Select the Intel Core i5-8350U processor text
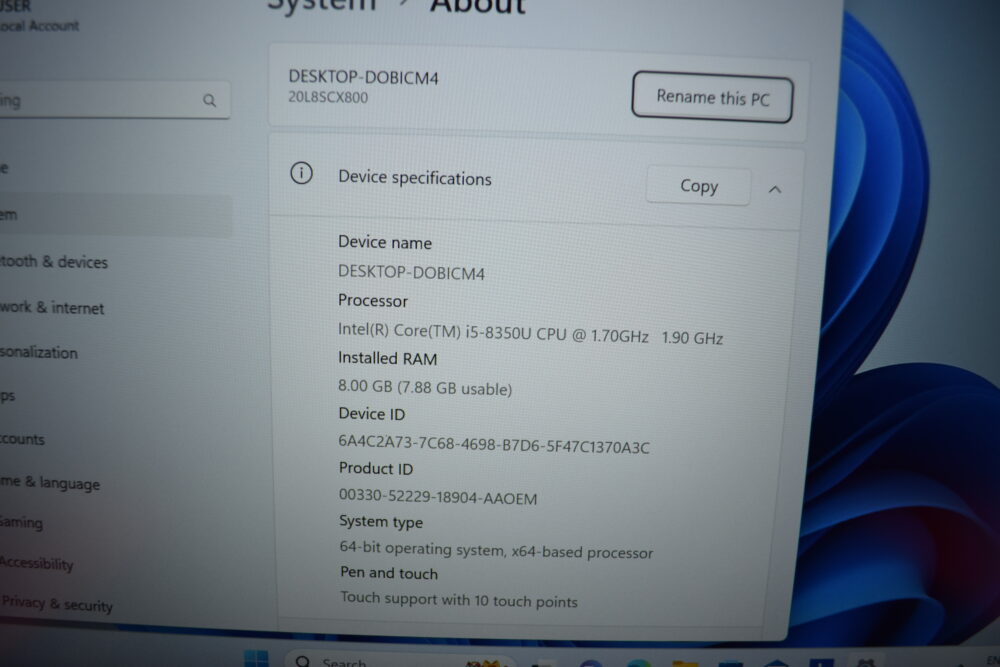Viewport: 1000px width, 667px height. pyautogui.click(x=530, y=334)
